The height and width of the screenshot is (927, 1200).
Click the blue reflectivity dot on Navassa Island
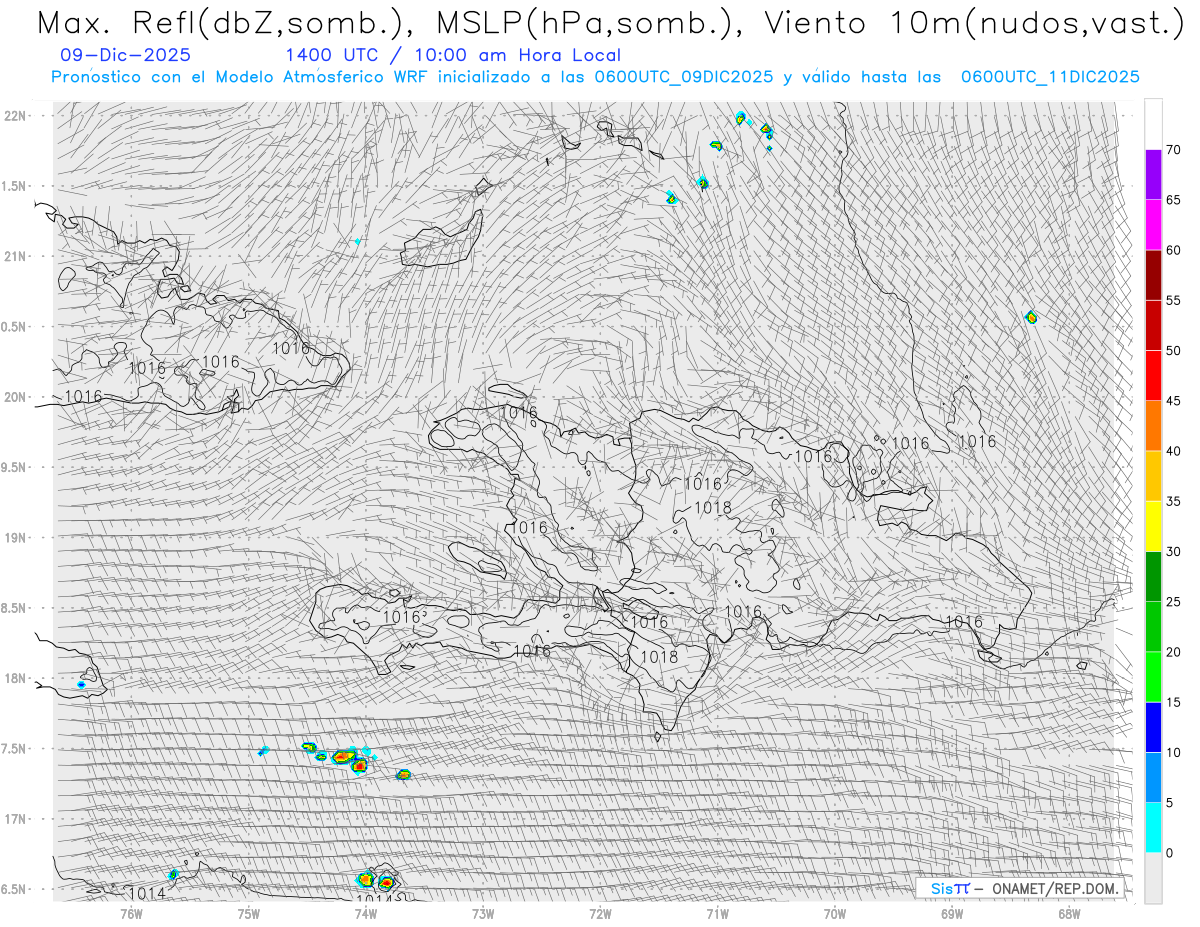(81, 685)
